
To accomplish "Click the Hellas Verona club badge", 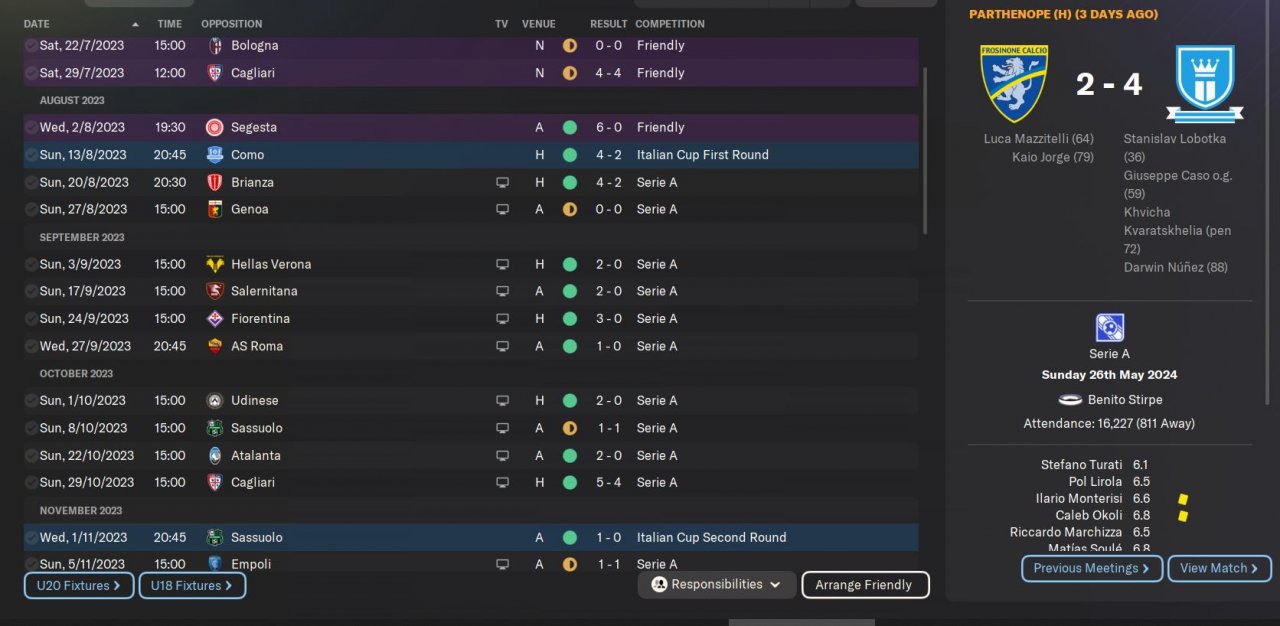I will [214, 264].
